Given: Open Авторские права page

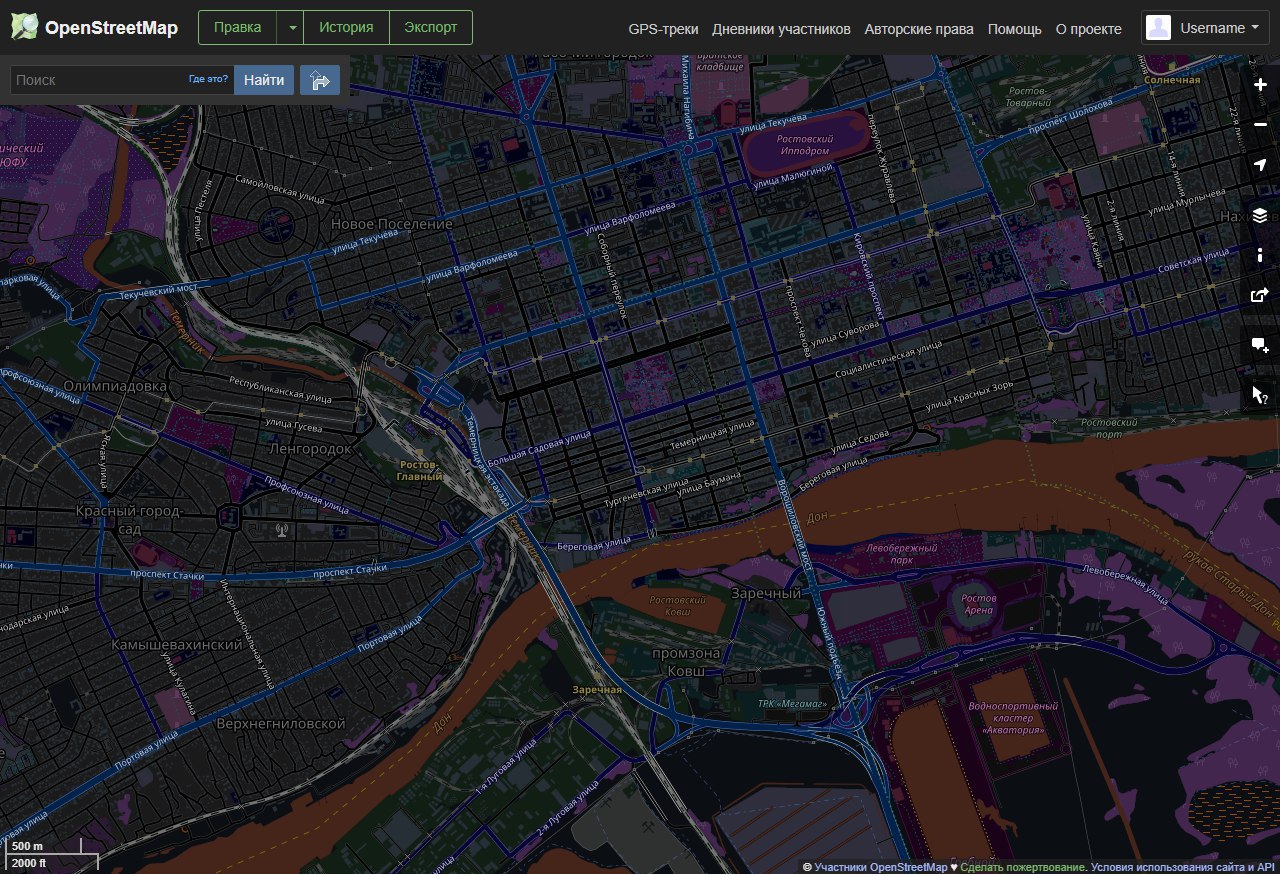Looking at the screenshot, I should click(919, 29).
